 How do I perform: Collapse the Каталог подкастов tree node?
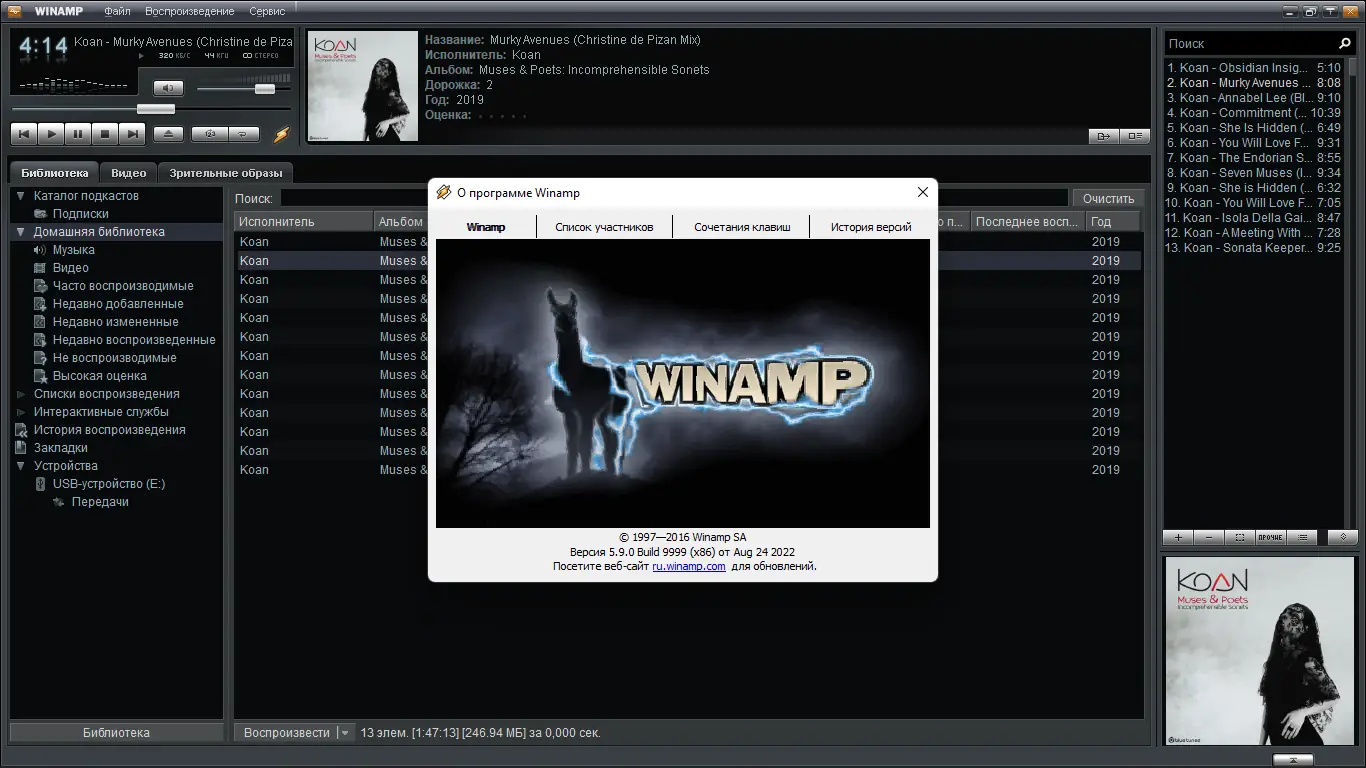tap(20, 196)
